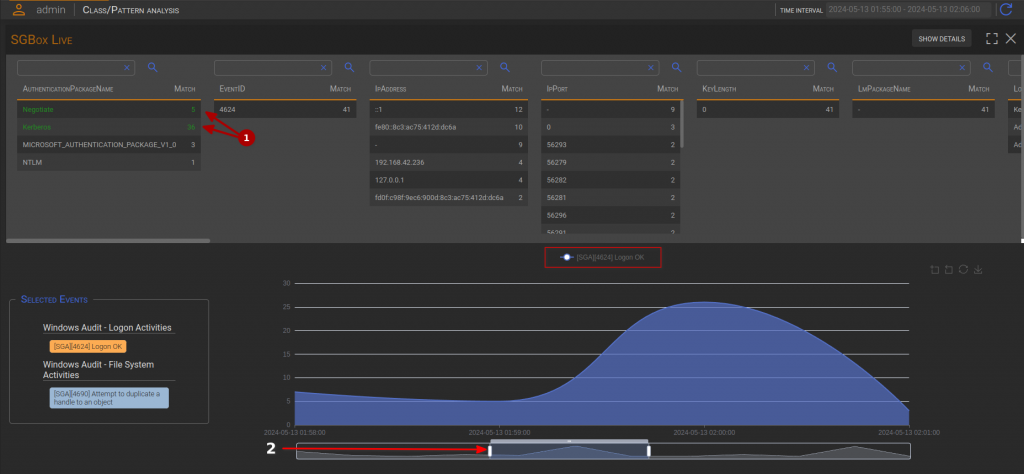Select the Attempt to duplicate a handle tag
This screenshot has height=474, width=1024.
109,398
